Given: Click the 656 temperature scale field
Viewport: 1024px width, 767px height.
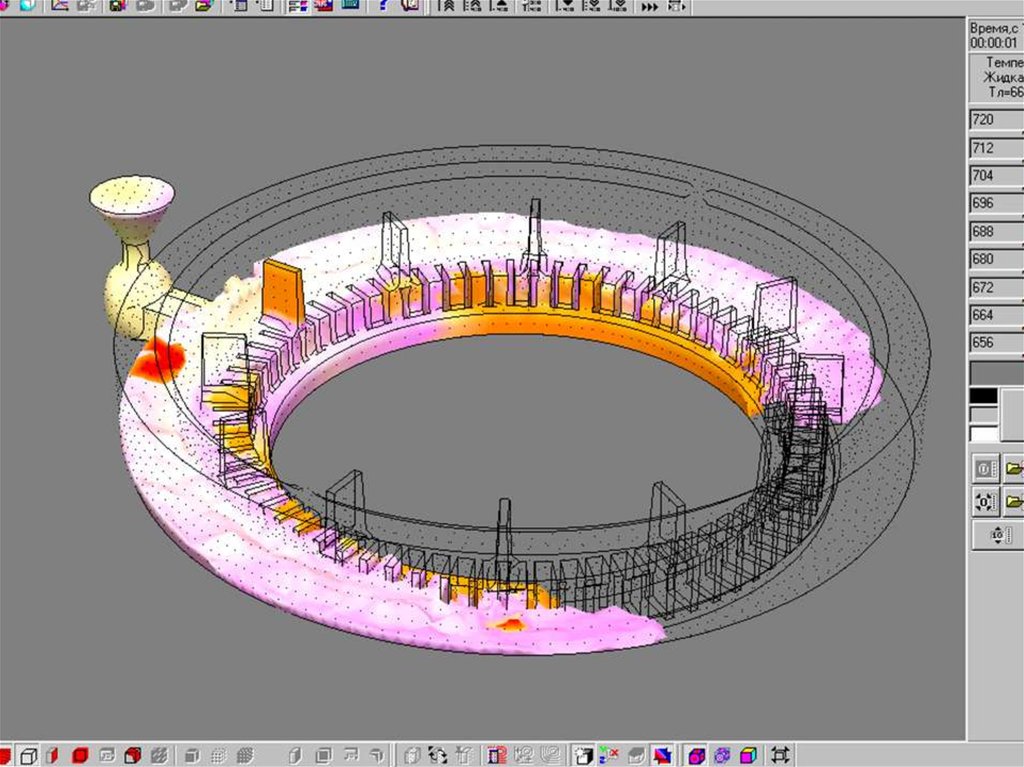Looking at the screenshot, I should point(995,343).
